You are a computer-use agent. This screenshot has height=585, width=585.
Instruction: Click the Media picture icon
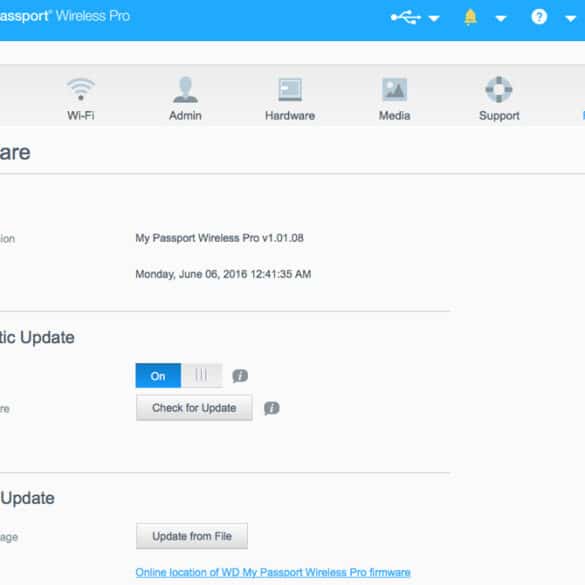pos(395,90)
